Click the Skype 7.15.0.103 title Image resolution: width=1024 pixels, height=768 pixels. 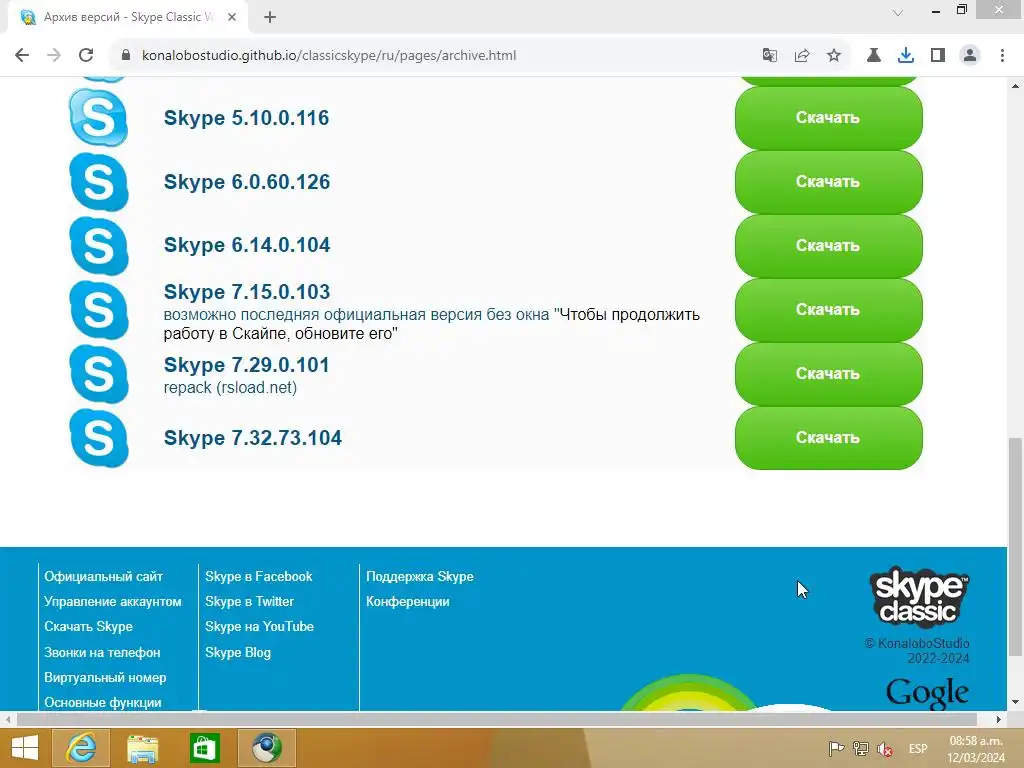pyautogui.click(x=247, y=292)
